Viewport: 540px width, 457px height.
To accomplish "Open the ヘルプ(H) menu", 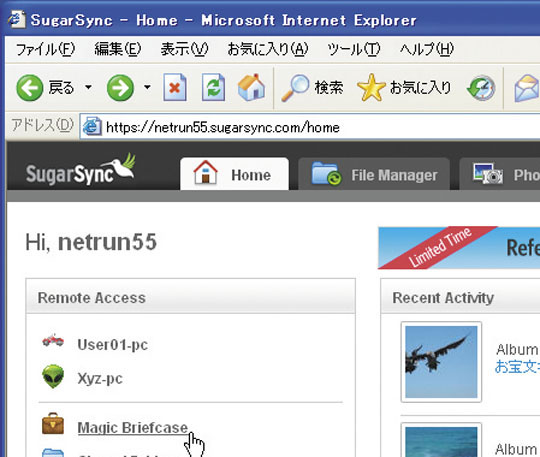I will click(426, 49).
